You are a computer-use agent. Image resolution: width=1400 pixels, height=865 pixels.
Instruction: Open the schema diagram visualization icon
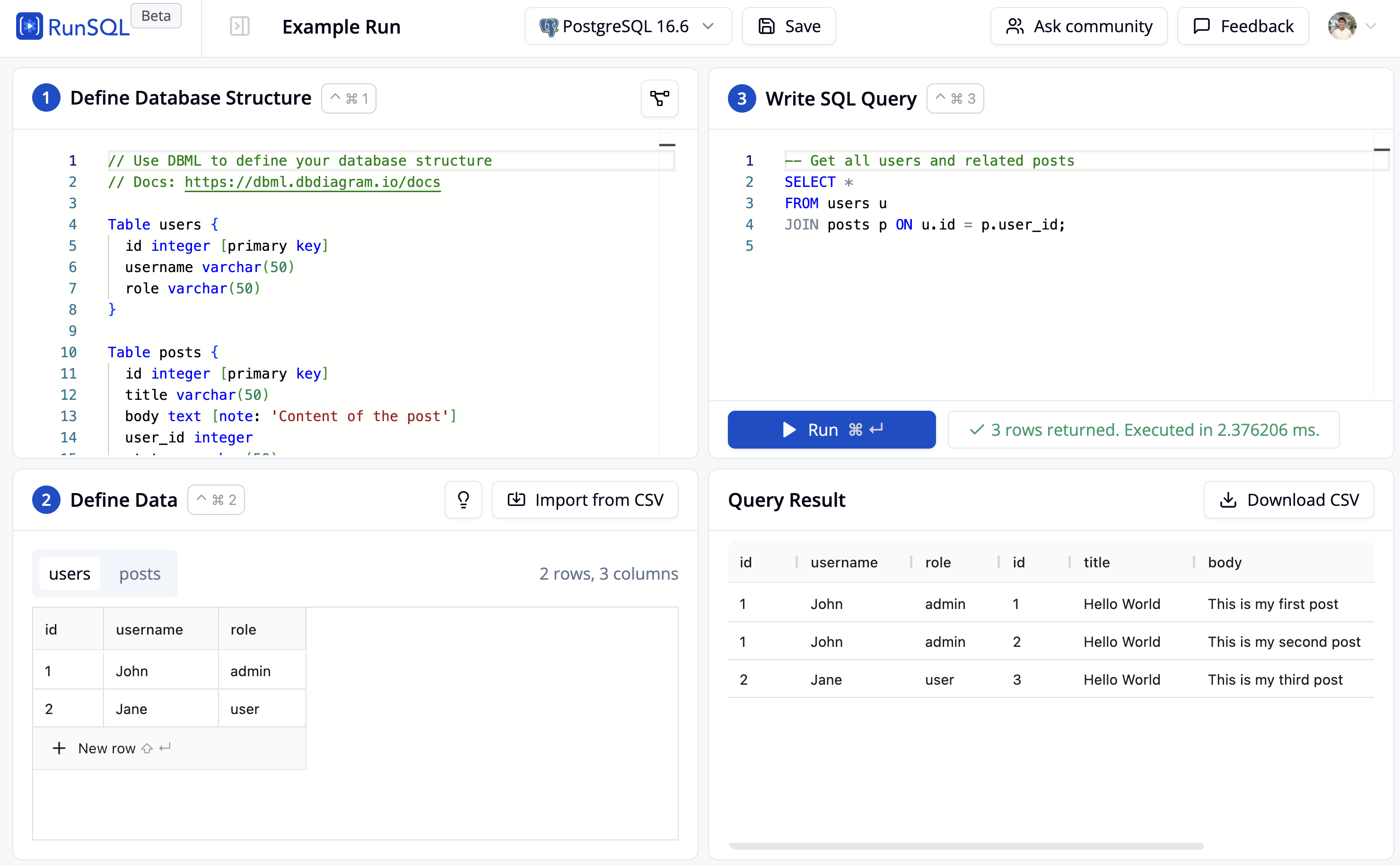[659, 98]
